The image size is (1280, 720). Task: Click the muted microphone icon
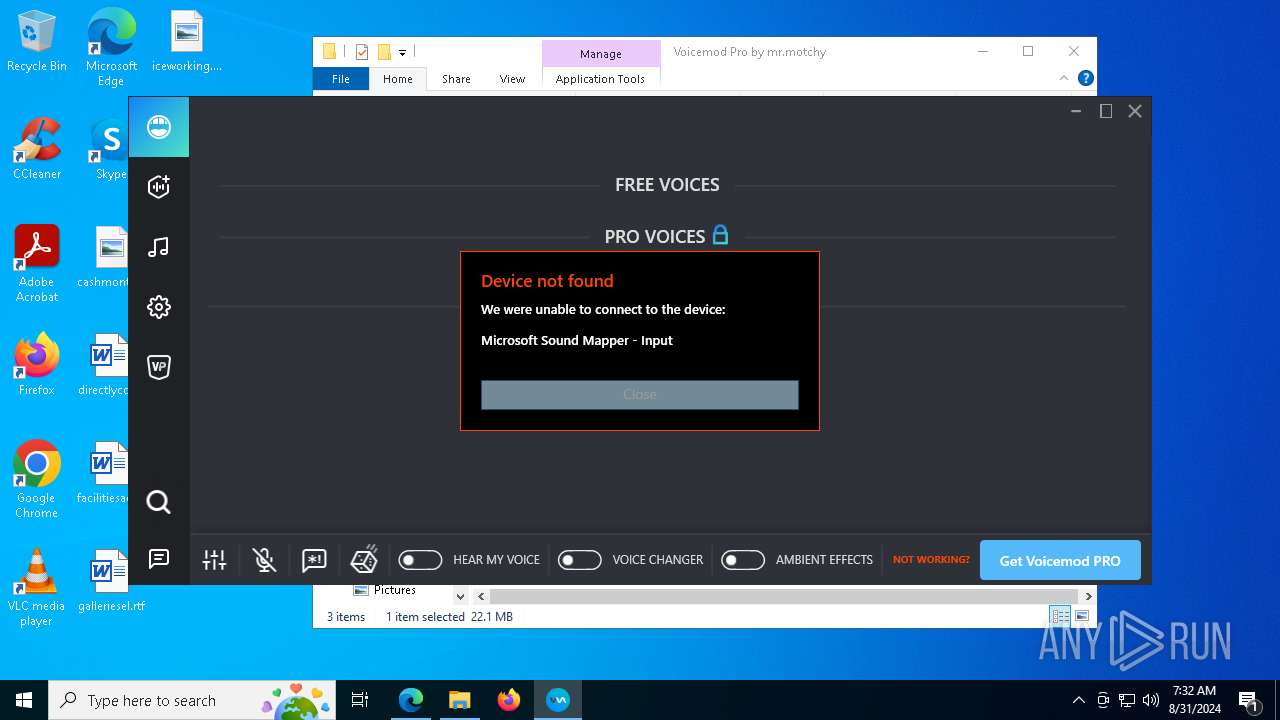[x=264, y=560]
